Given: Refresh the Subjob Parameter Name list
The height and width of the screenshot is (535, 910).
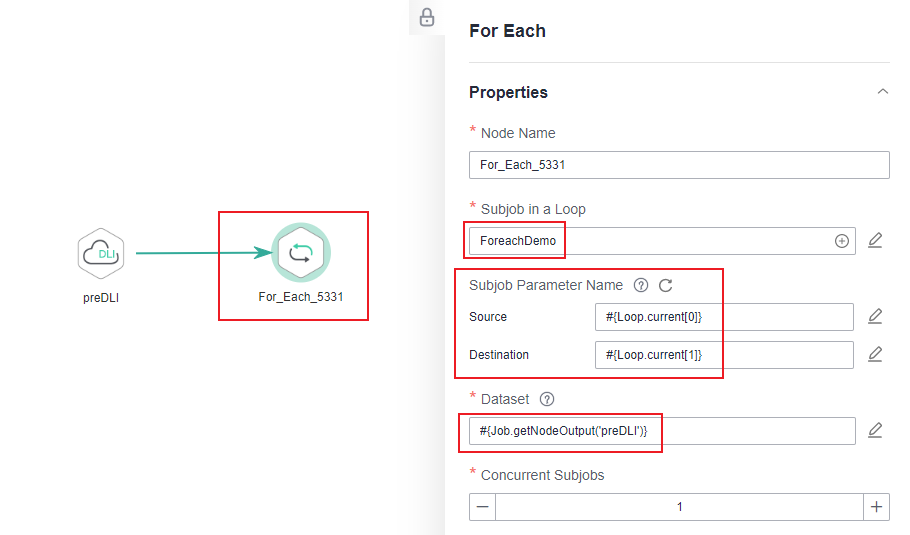Looking at the screenshot, I should point(666,285).
